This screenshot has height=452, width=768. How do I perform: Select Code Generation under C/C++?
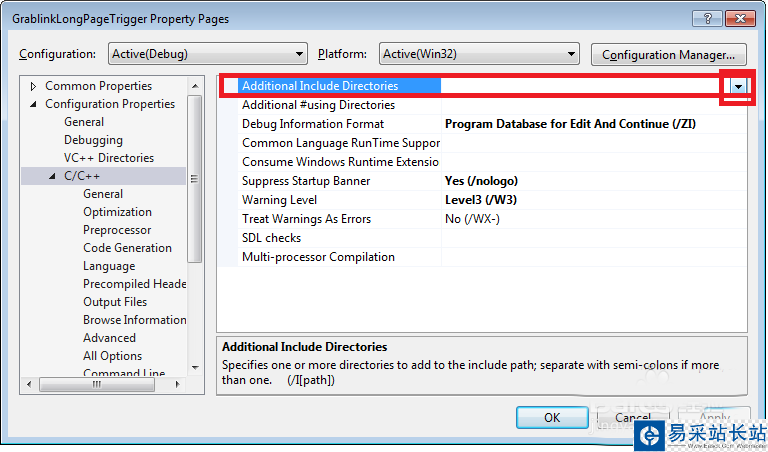pyautogui.click(x=127, y=248)
